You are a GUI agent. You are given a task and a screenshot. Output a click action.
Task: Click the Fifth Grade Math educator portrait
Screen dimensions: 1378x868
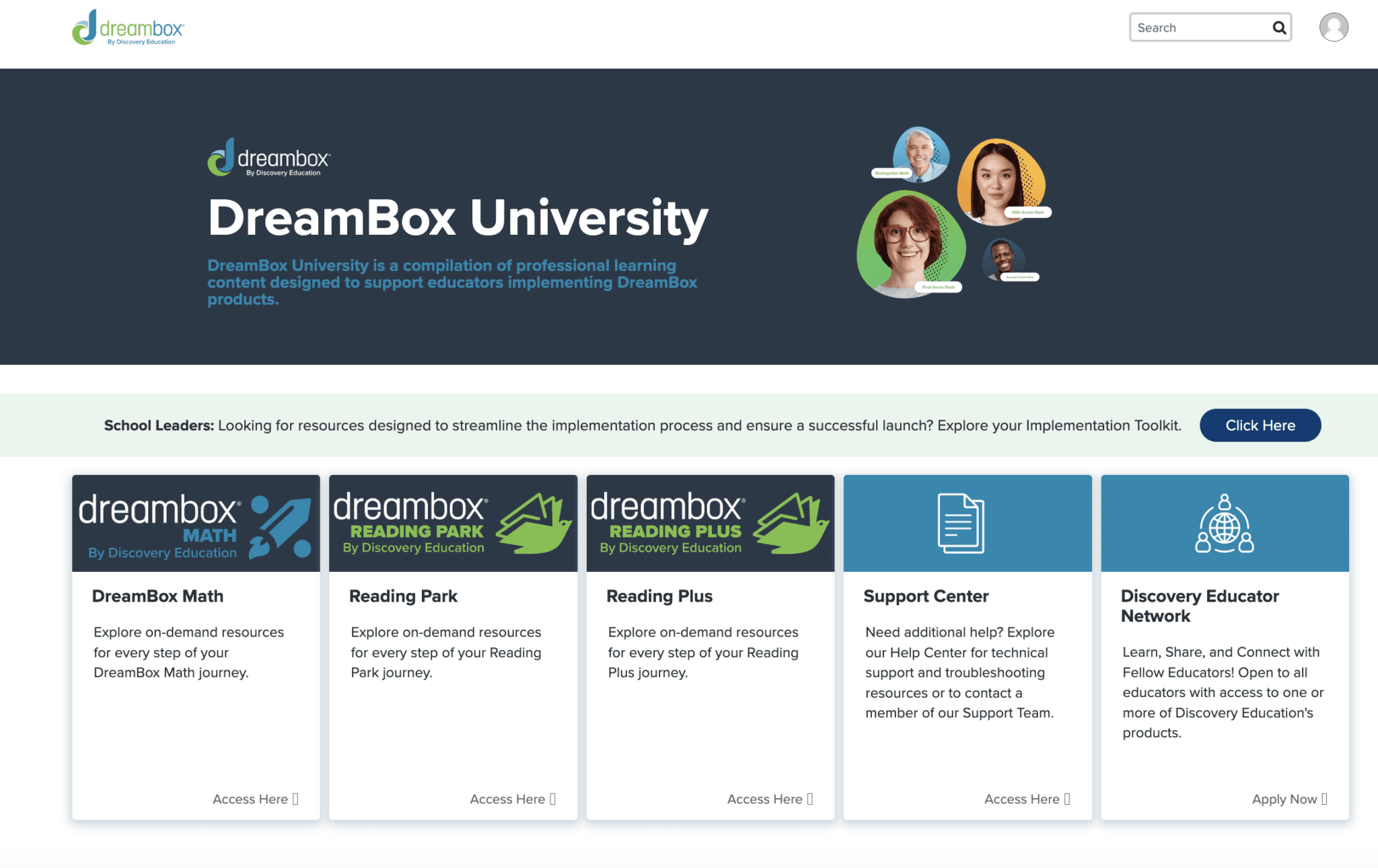(1000, 183)
